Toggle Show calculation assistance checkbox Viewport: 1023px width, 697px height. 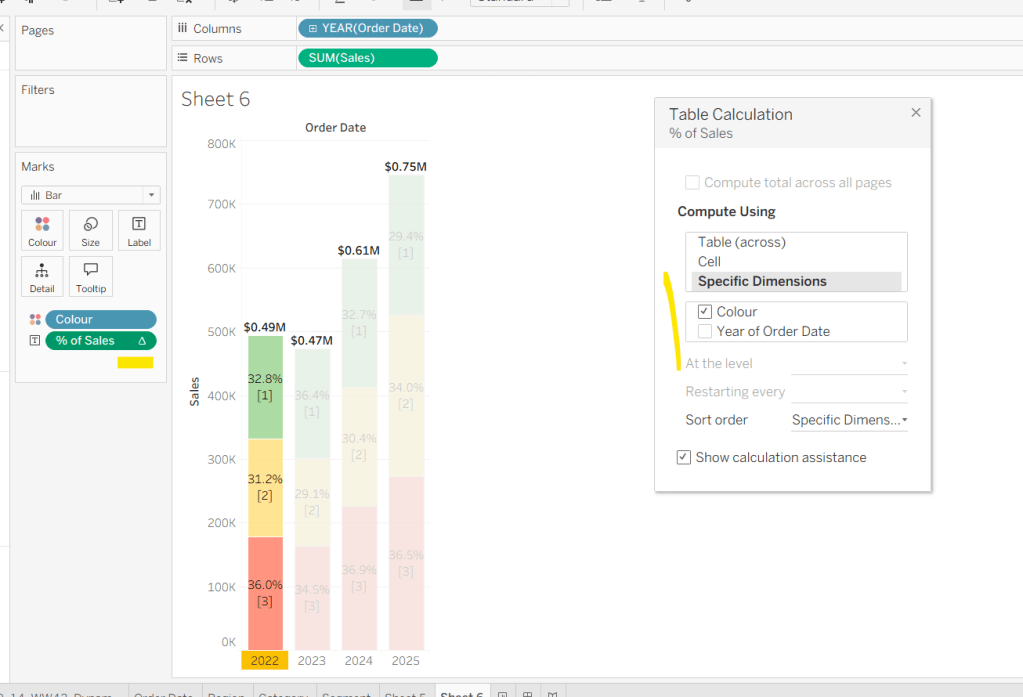(683, 457)
